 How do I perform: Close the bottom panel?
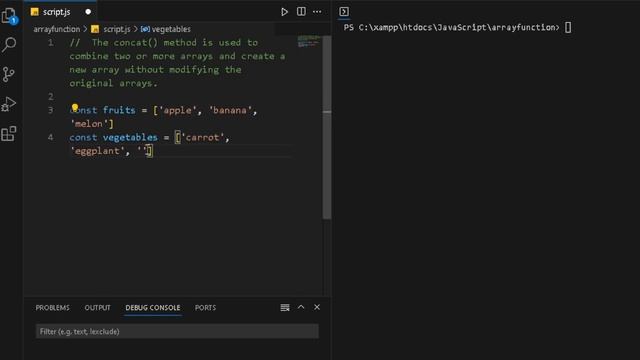[x=317, y=307]
